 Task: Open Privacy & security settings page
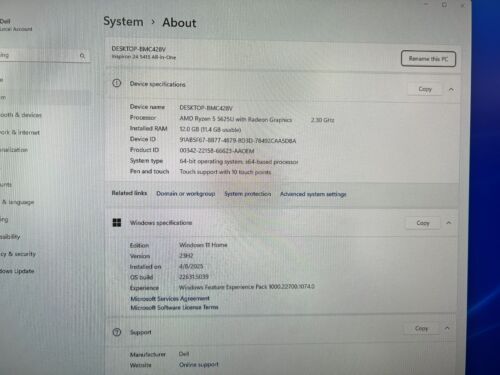[18, 254]
